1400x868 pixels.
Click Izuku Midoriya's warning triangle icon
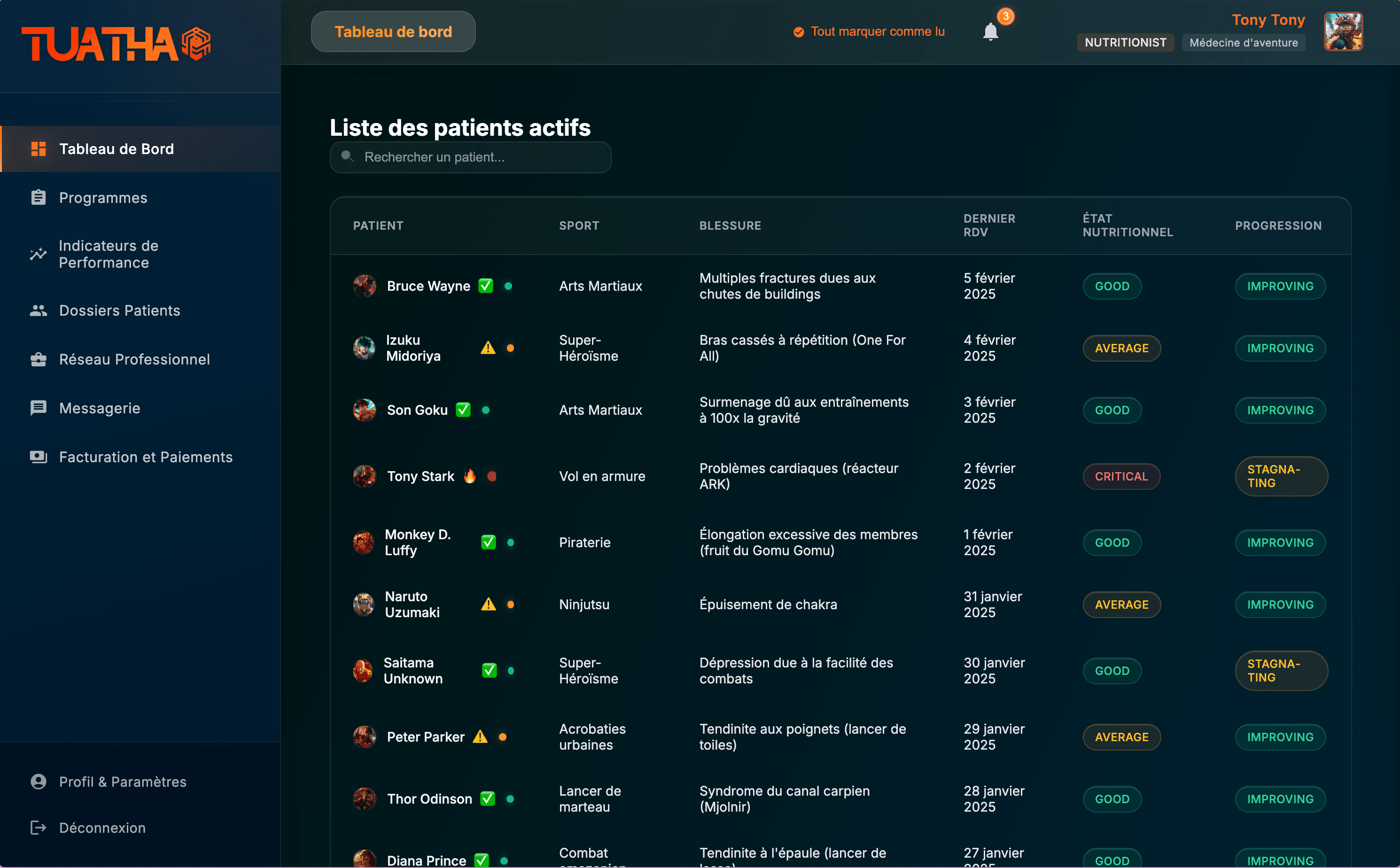click(x=488, y=348)
